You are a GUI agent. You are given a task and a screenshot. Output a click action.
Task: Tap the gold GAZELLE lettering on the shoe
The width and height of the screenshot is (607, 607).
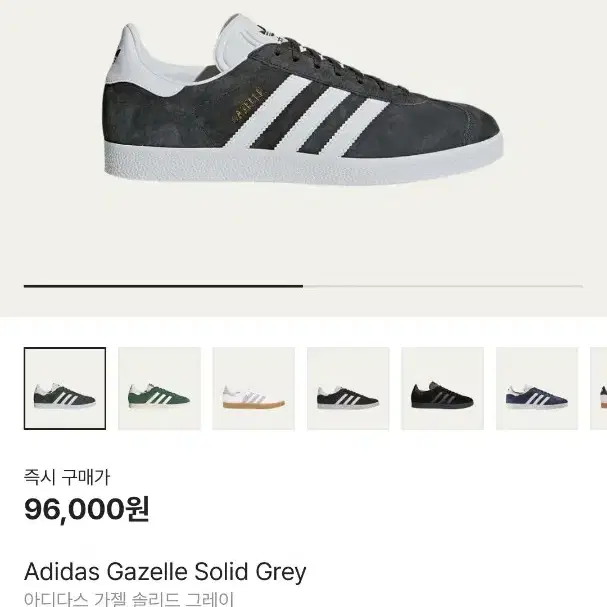click(x=248, y=106)
